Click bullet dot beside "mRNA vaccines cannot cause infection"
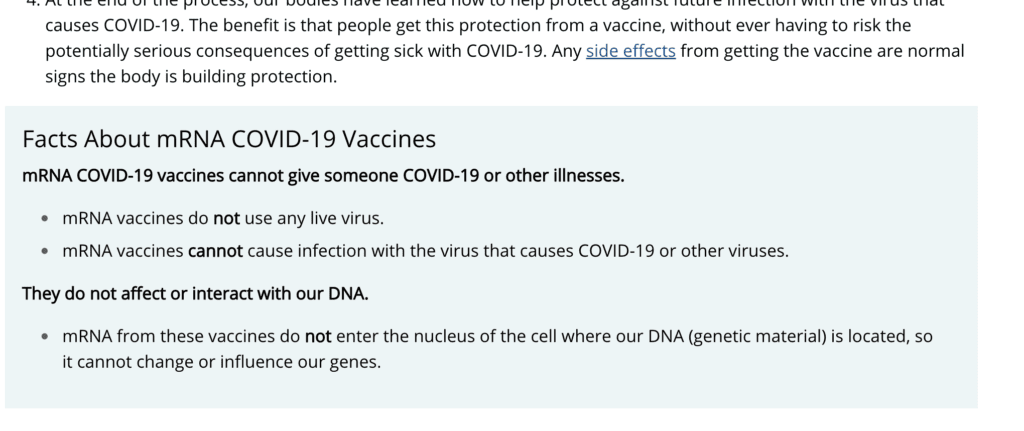This screenshot has width=1024, height=431. (x=44, y=252)
